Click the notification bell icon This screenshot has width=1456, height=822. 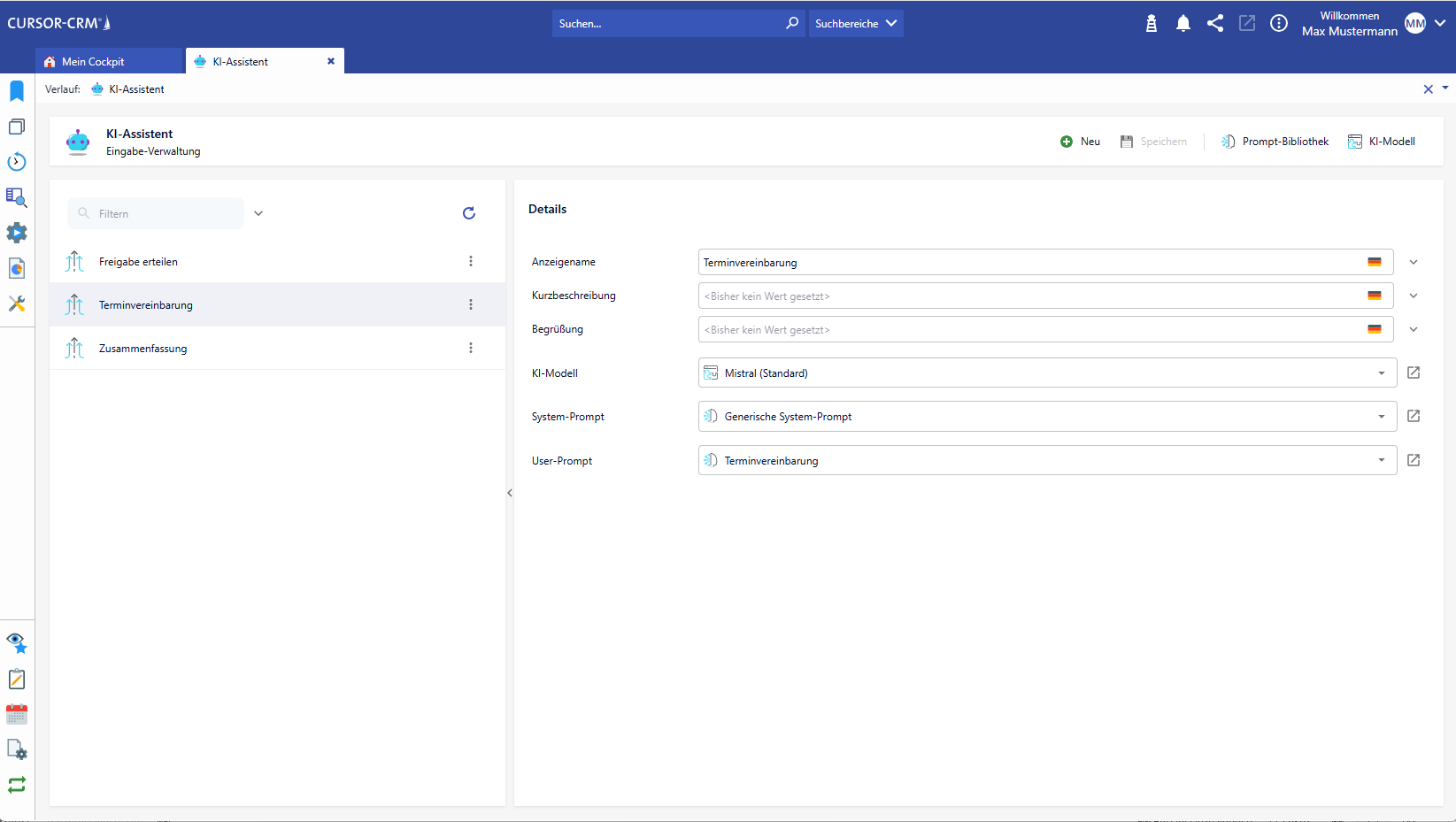pos(1183,24)
